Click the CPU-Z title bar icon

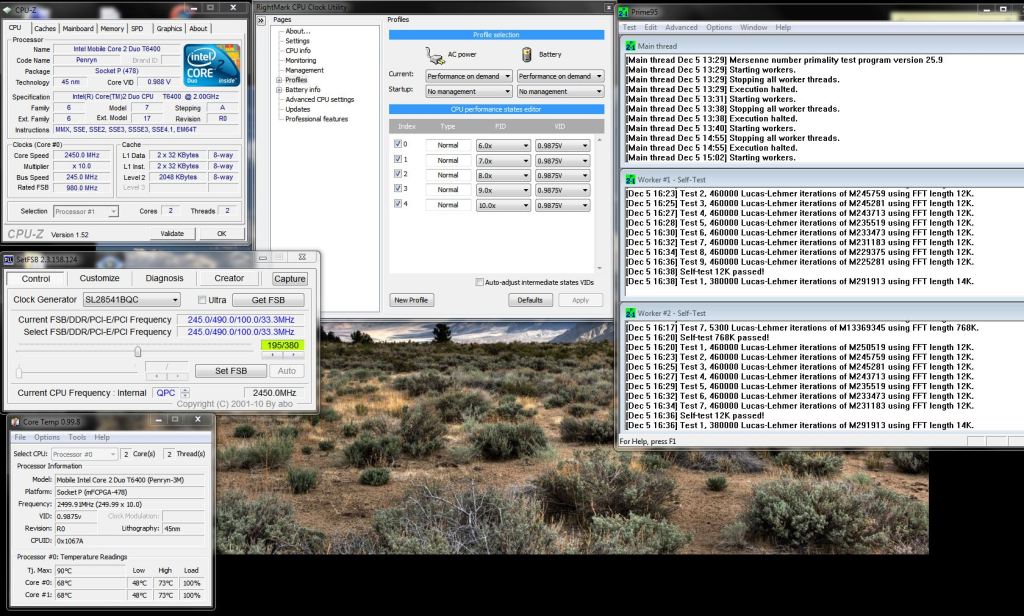pos(8,9)
